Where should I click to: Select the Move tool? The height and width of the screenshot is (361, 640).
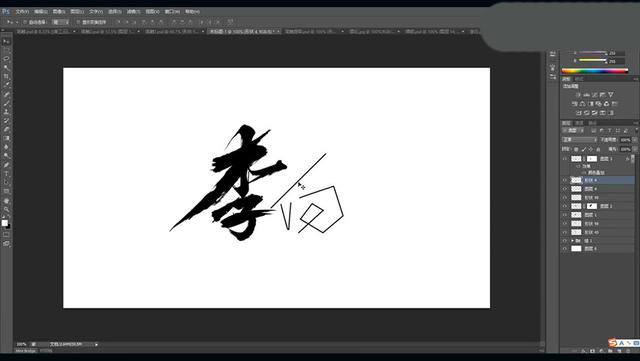[6, 41]
